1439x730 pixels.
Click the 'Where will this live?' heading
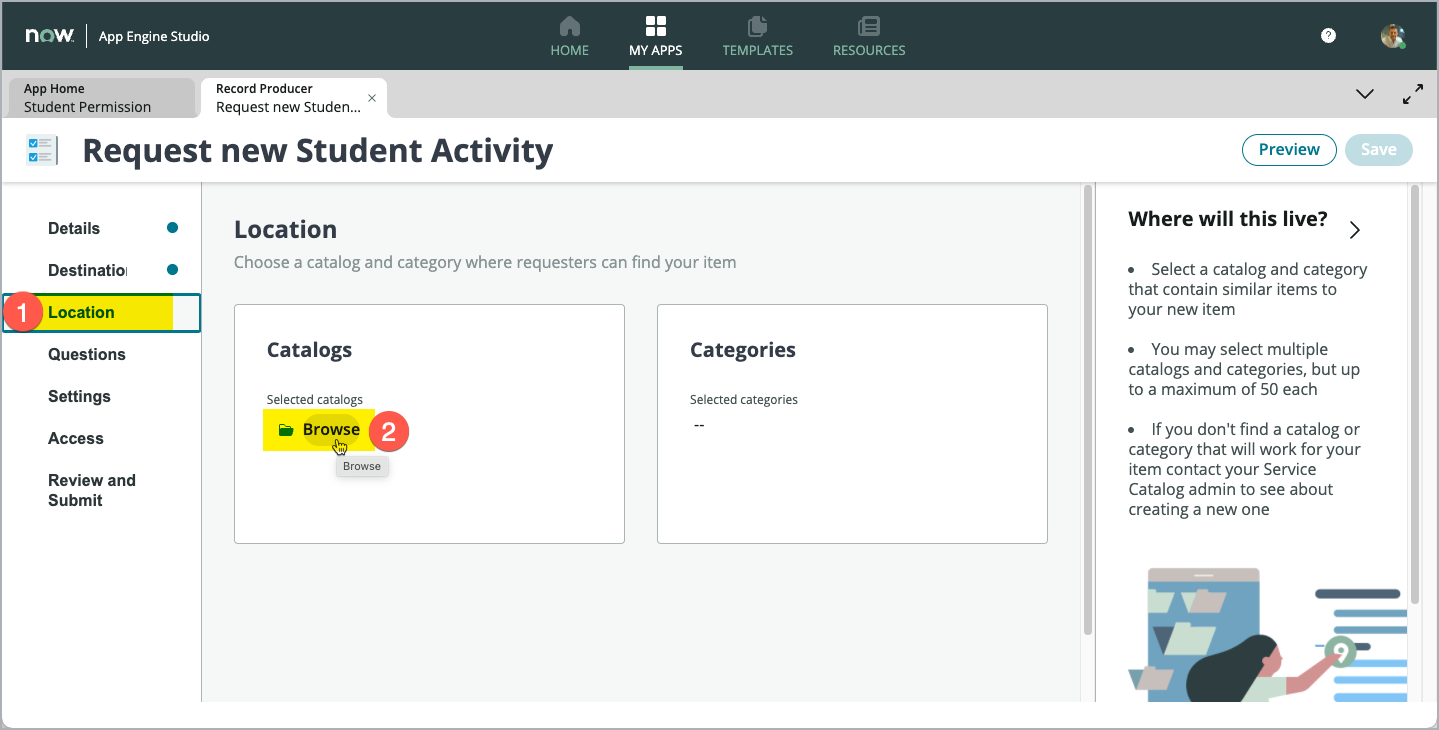[x=1228, y=219]
